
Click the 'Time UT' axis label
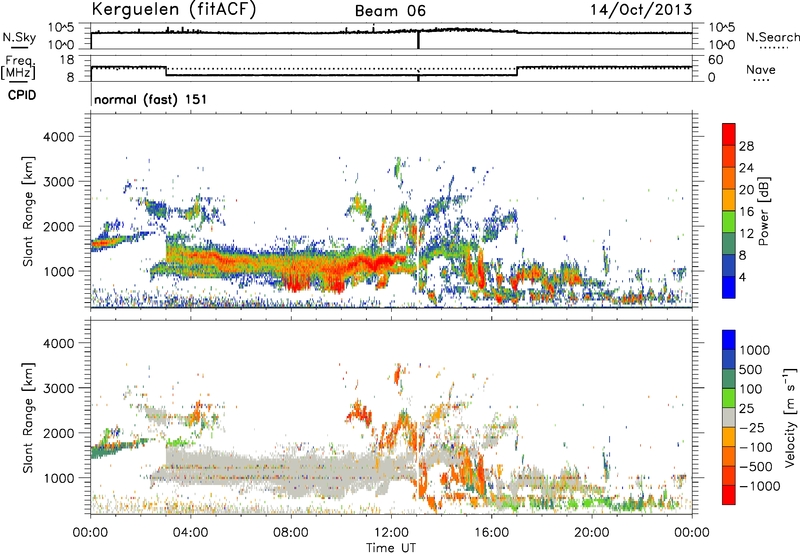click(x=391, y=547)
